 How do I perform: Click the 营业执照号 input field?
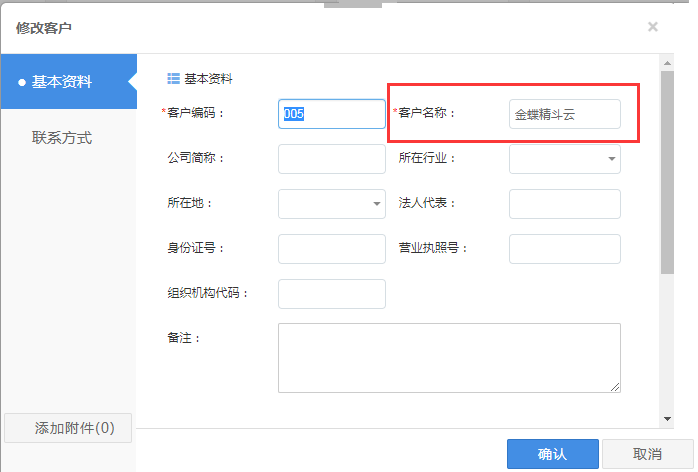564,249
